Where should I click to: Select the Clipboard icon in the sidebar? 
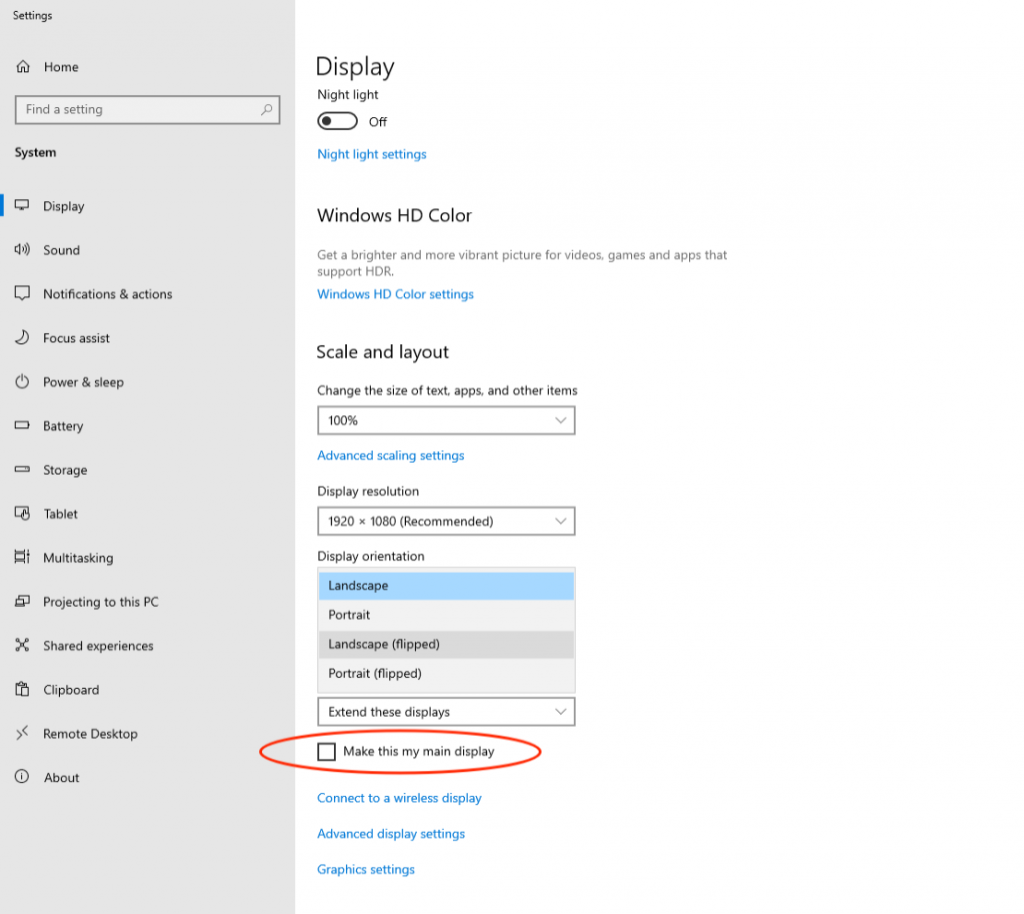(24, 690)
